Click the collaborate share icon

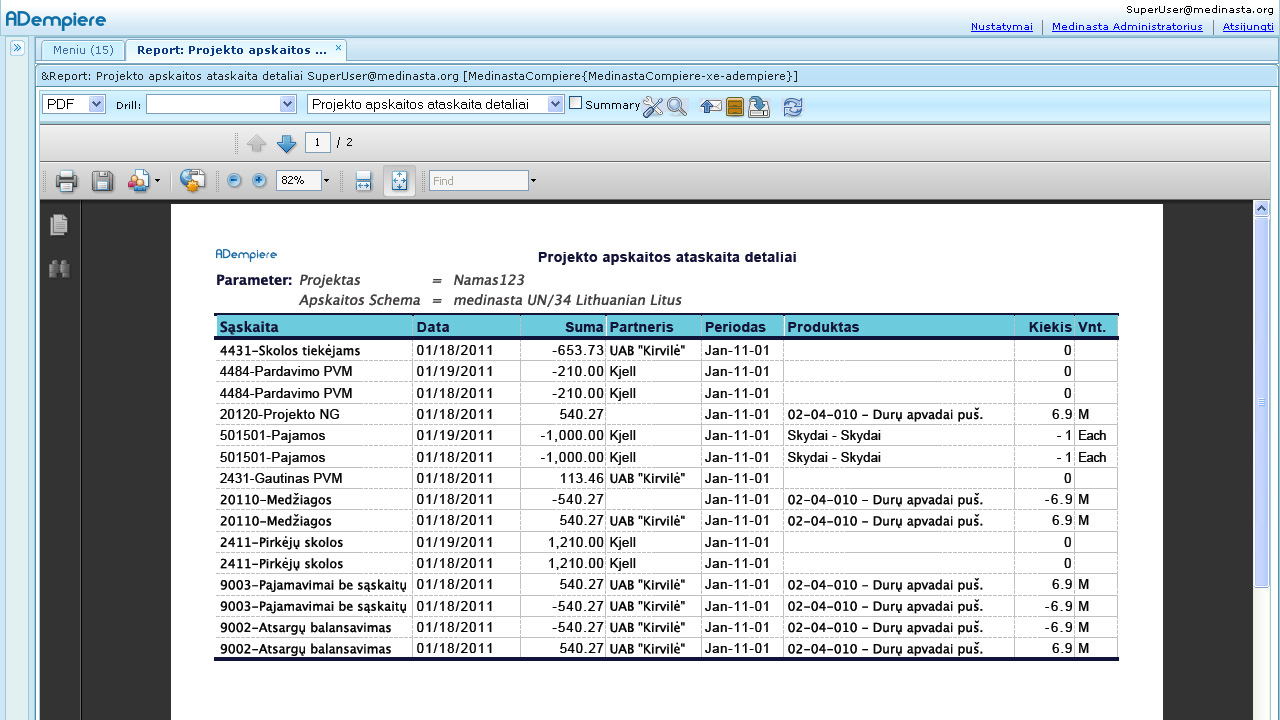[138, 181]
